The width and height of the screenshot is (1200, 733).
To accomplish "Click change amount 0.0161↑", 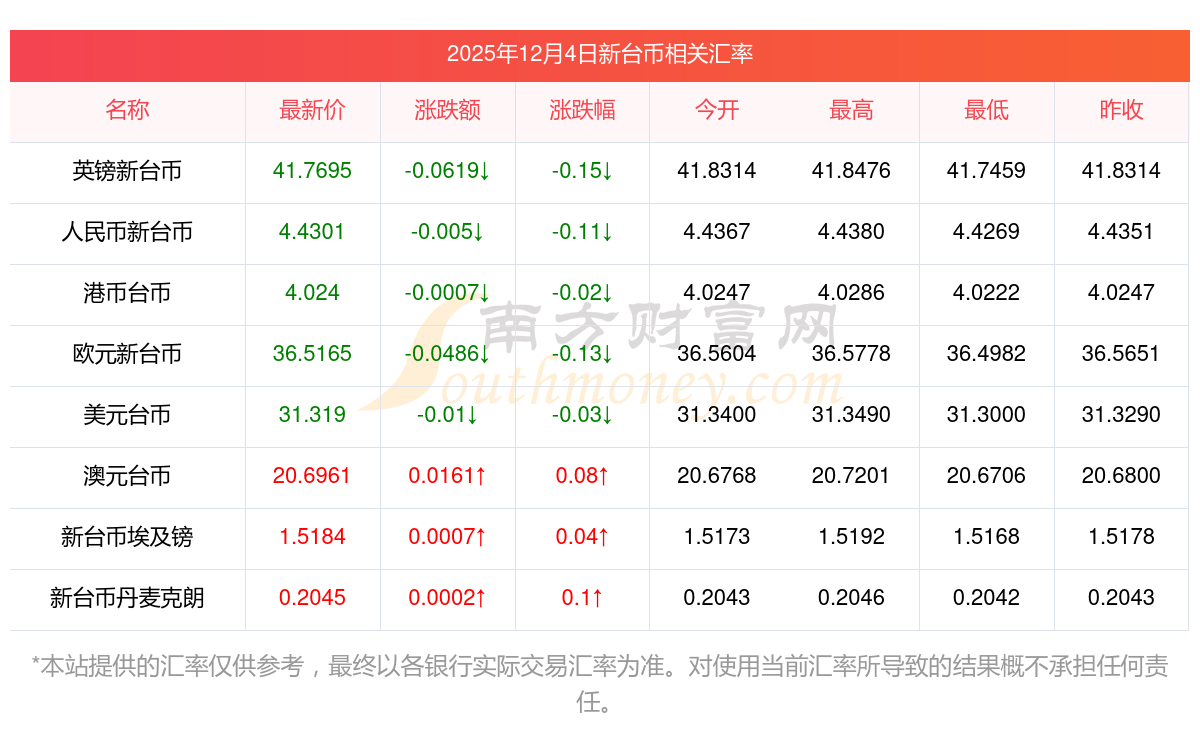I will 447,476.
